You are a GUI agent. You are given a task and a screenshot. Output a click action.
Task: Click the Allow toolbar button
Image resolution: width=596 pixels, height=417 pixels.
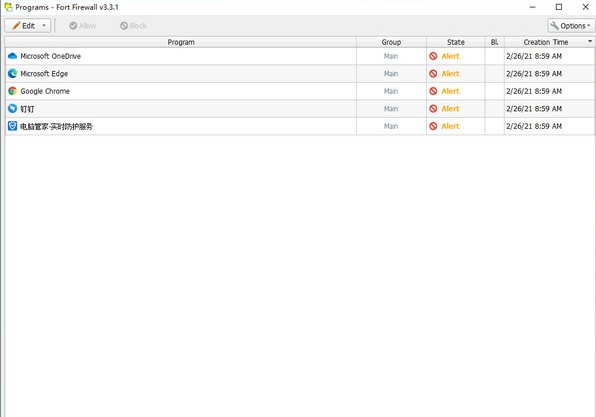[x=82, y=26]
